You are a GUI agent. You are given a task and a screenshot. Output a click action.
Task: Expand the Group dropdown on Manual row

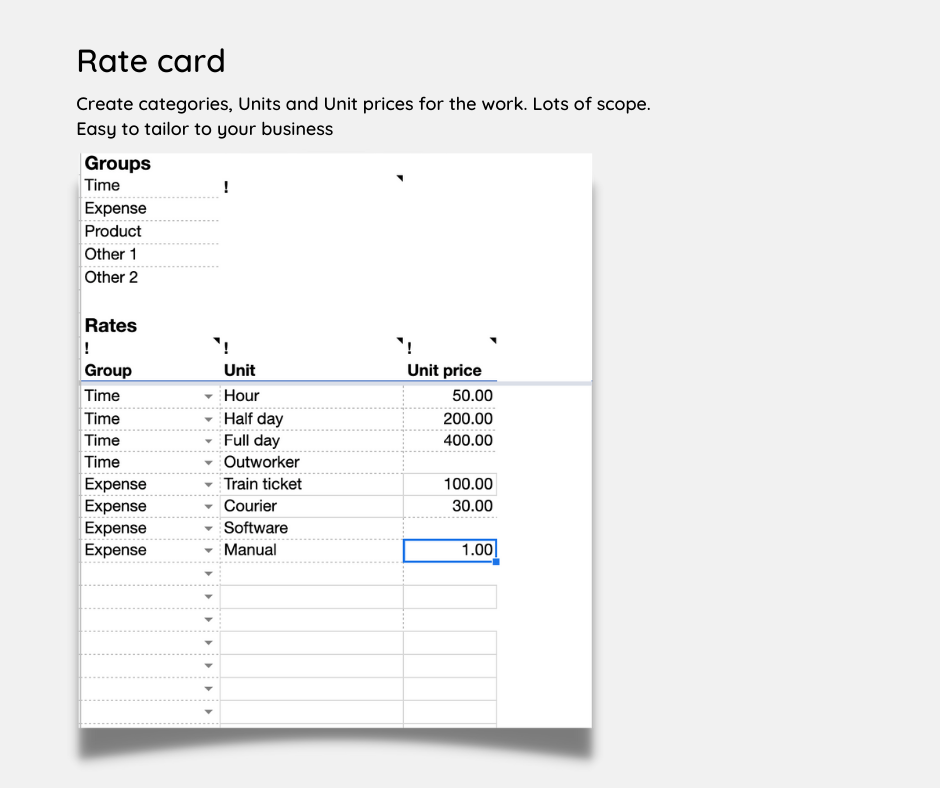tap(209, 551)
